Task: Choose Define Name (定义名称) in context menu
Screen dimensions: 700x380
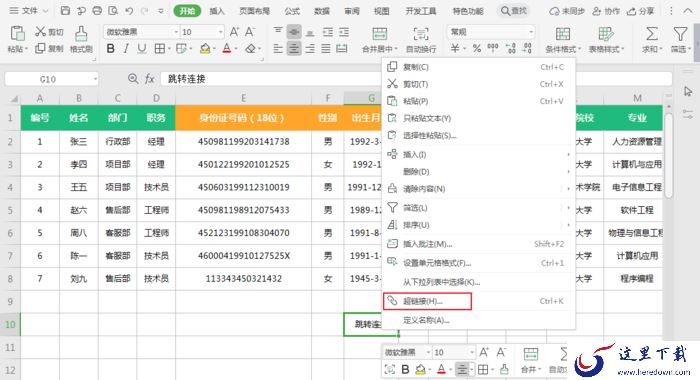Action: (478, 320)
